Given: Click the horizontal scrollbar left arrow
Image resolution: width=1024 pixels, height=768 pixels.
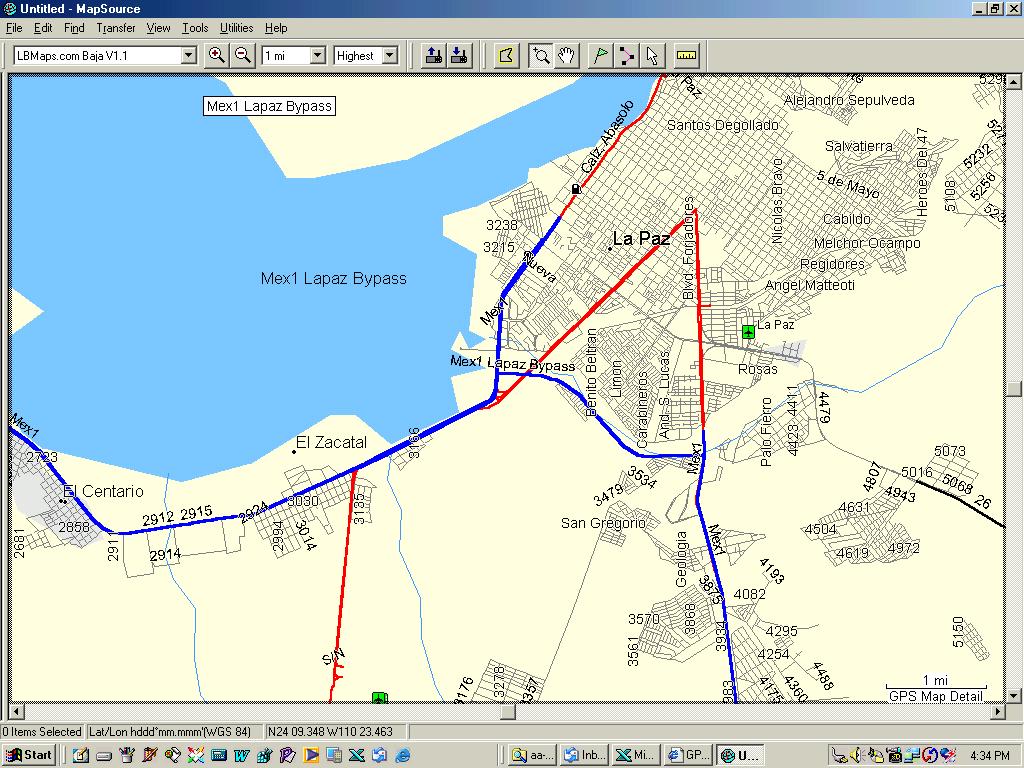Looking at the screenshot, I should pos(17,711).
